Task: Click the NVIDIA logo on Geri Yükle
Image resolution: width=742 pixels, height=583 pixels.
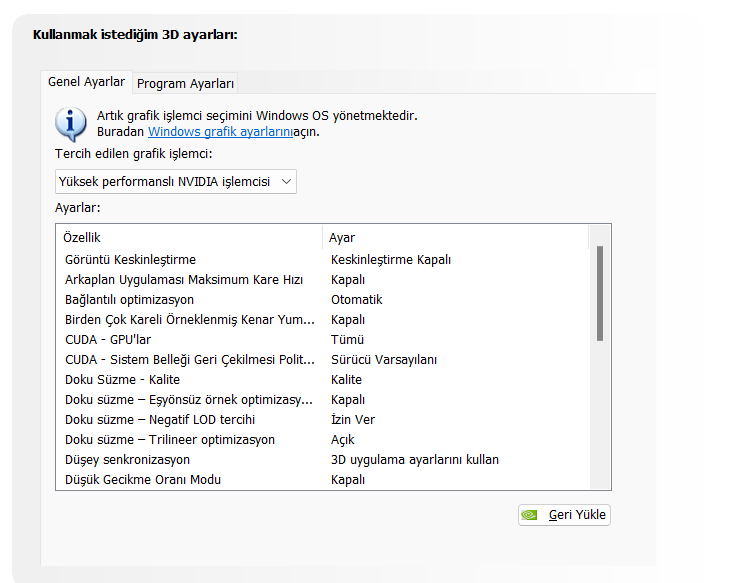Action: click(530, 515)
